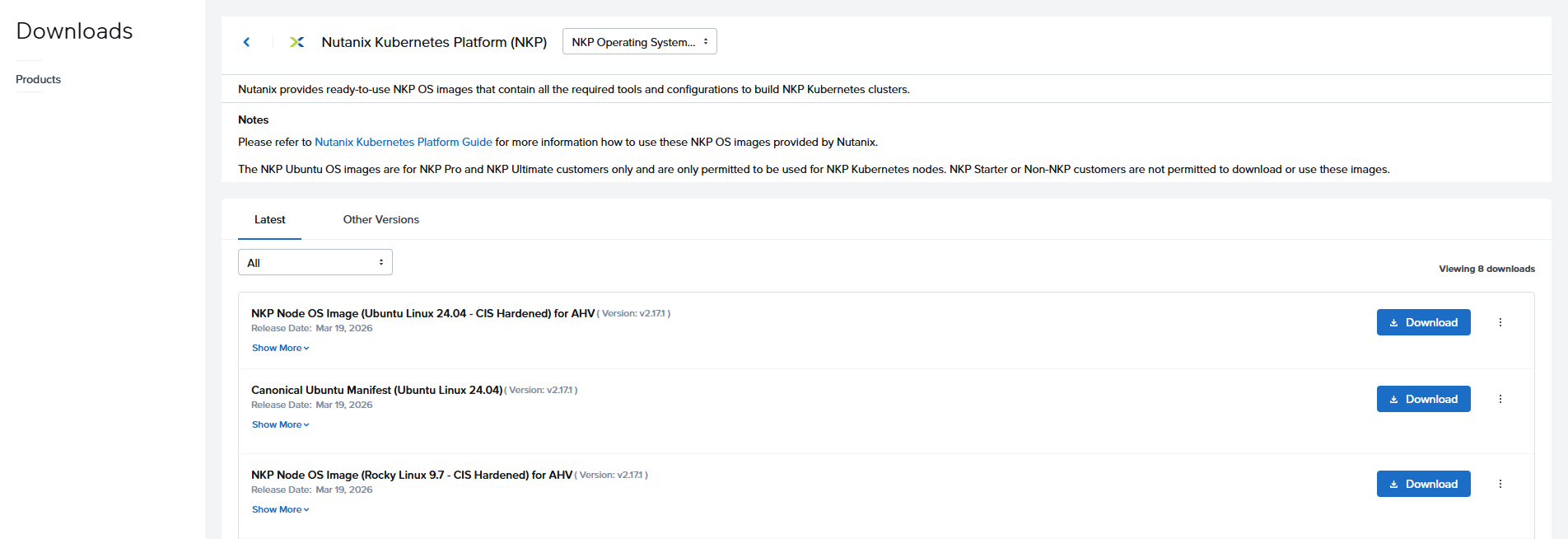
Task: Switch to the Latest tab
Action: coord(270,219)
